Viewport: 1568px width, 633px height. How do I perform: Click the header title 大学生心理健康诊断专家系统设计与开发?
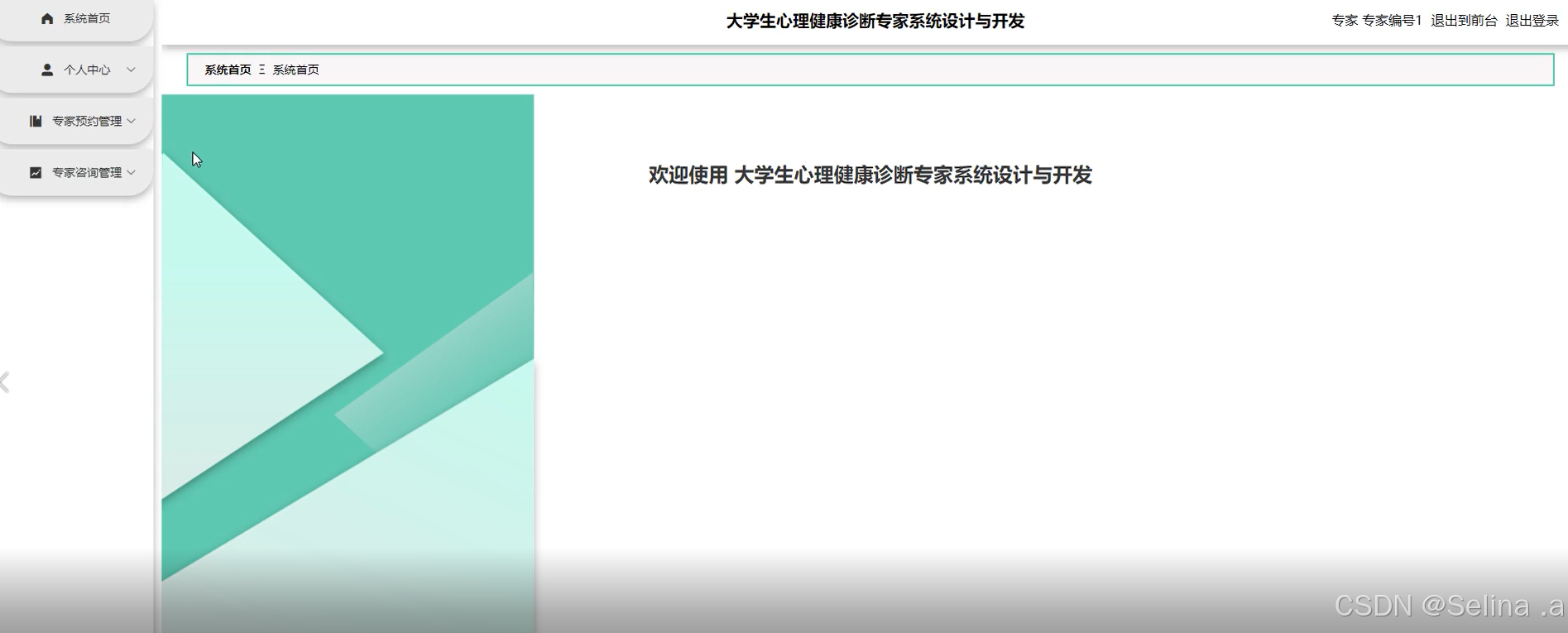[x=875, y=22]
